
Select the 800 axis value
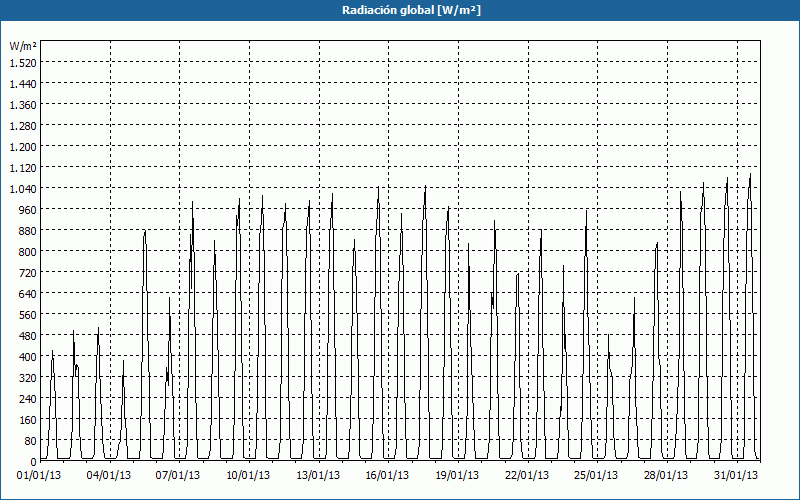coord(28,252)
